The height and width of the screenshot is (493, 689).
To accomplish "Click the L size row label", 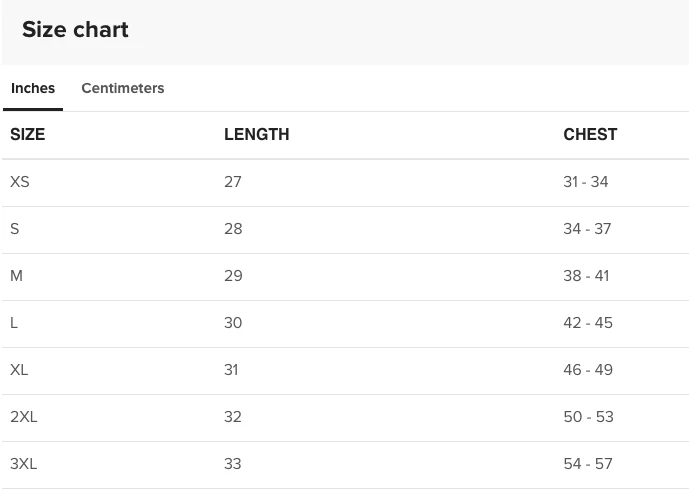I will (14, 323).
